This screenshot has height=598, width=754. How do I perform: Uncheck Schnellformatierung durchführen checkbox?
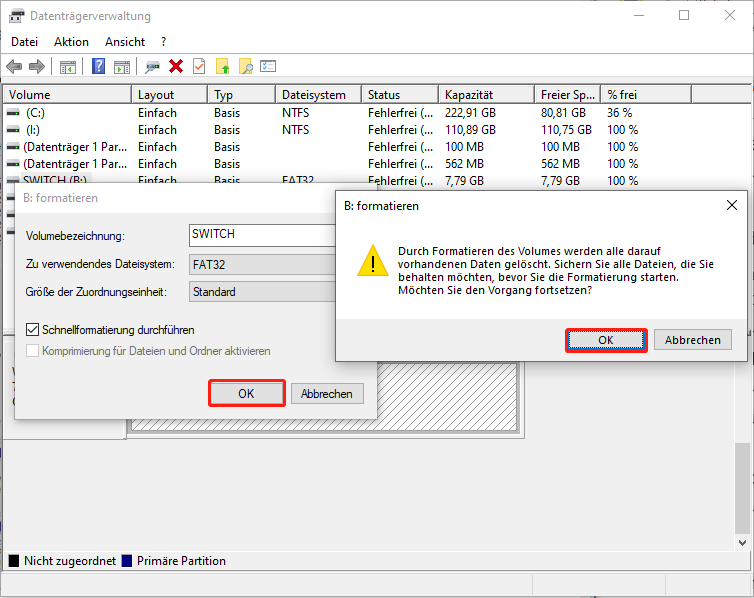[33, 329]
